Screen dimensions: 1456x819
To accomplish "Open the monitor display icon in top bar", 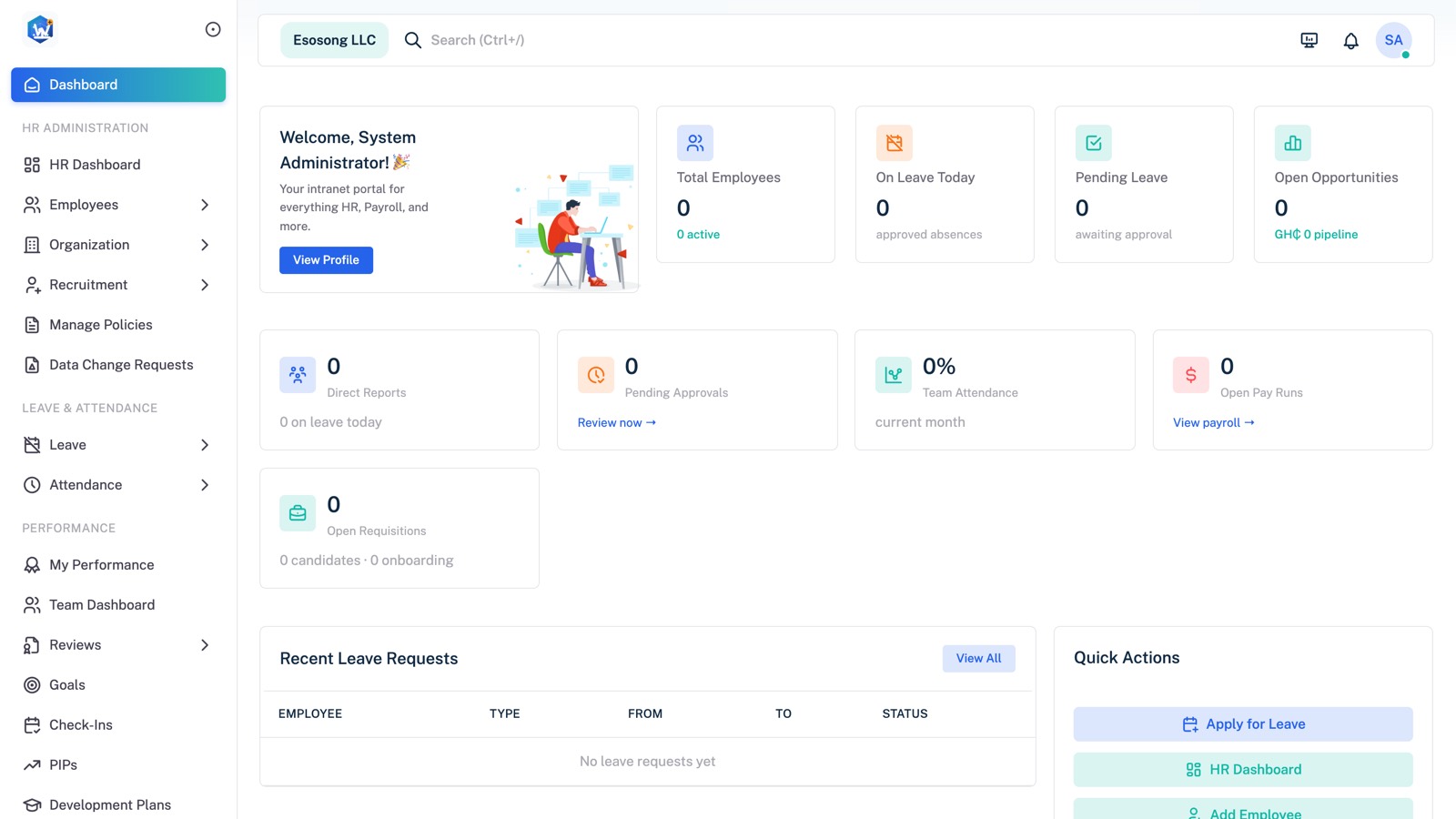I will 1309,40.
